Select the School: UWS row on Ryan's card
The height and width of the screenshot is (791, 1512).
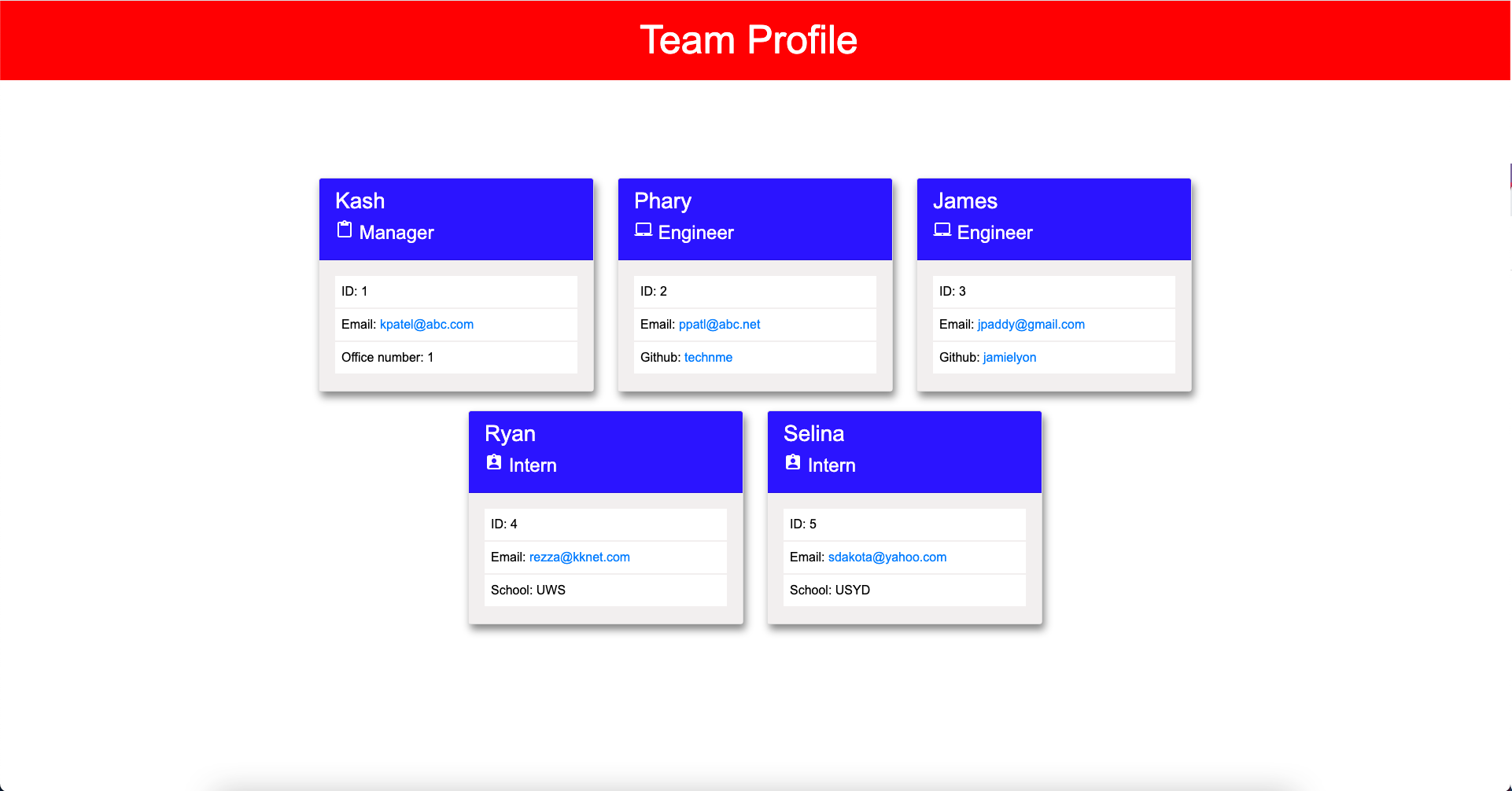605,590
